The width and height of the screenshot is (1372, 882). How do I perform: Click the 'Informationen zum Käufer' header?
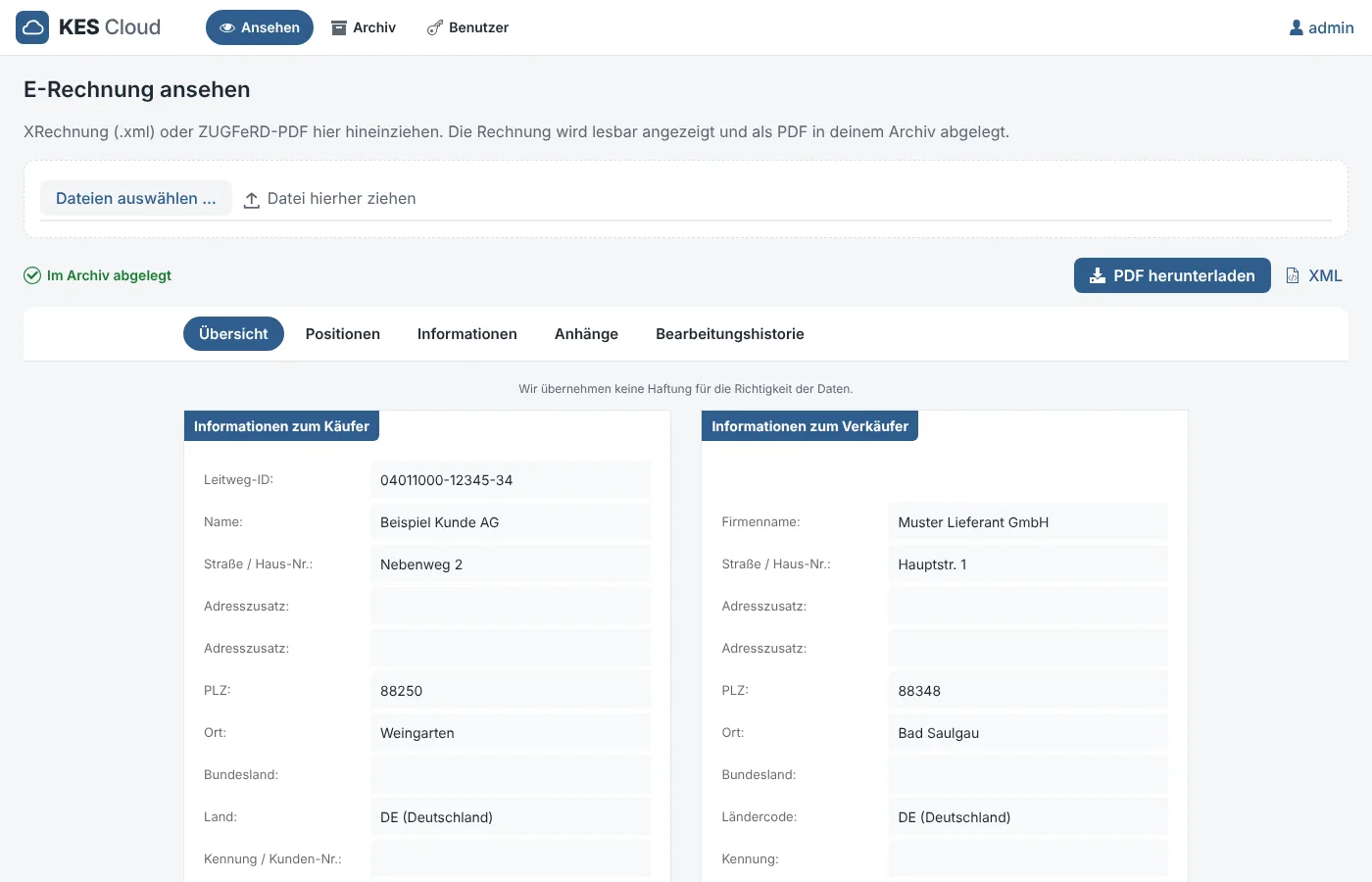pyautogui.click(x=281, y=426)
